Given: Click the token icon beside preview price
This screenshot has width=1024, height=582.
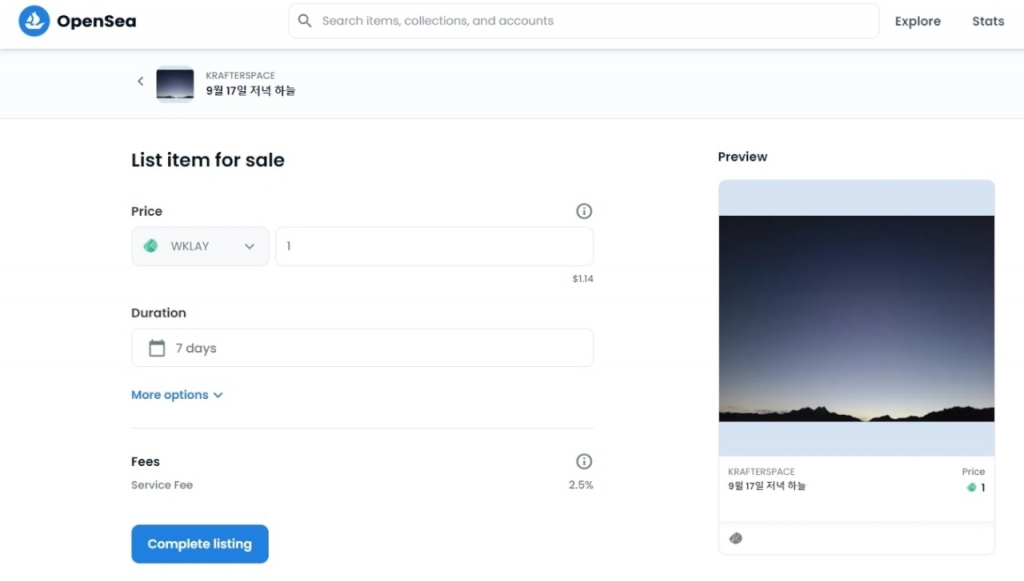Looking at the screenshot, I should point(970,487).
